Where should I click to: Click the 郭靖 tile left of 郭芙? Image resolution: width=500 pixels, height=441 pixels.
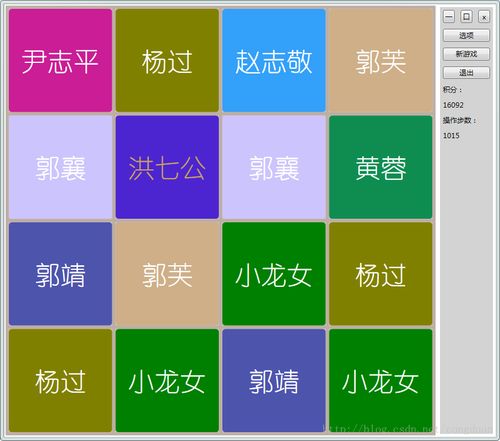pos(60,274)
